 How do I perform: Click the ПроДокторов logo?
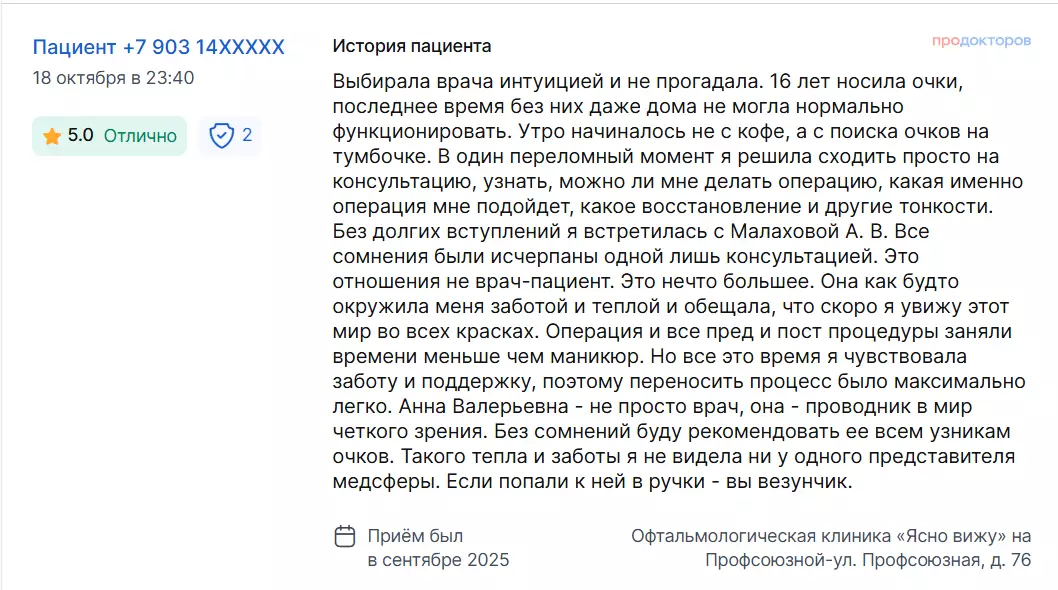[x=981, y=42]
